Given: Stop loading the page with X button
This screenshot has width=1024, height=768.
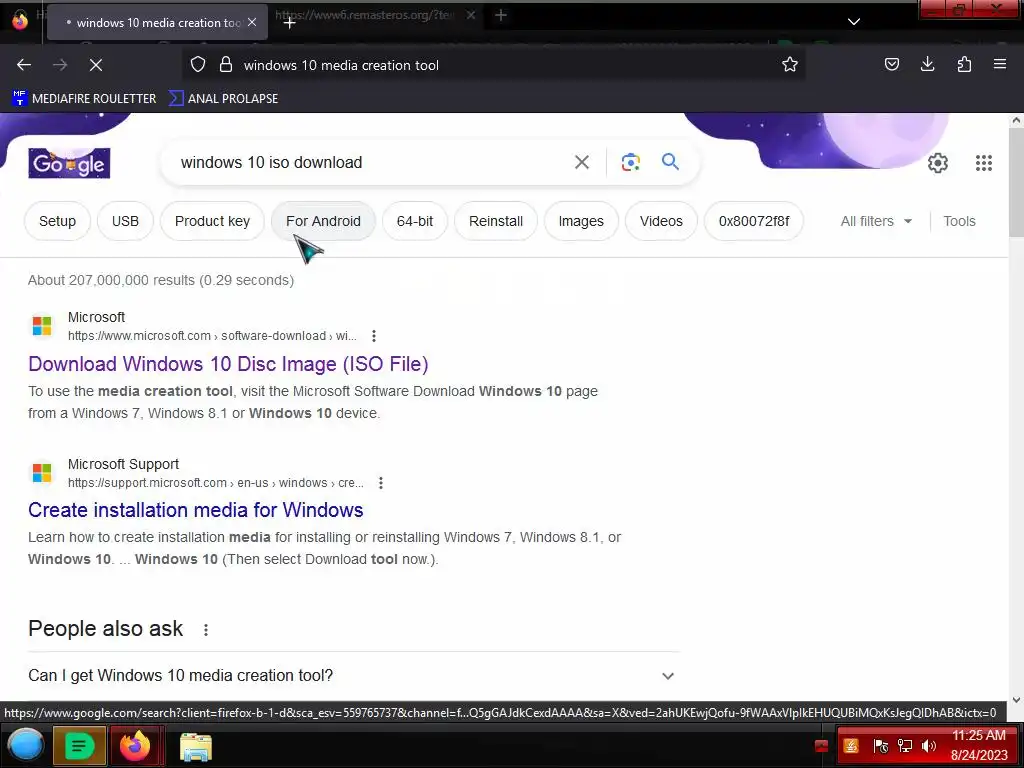Looking at the screenshot, I should click(x=95, y=65).
